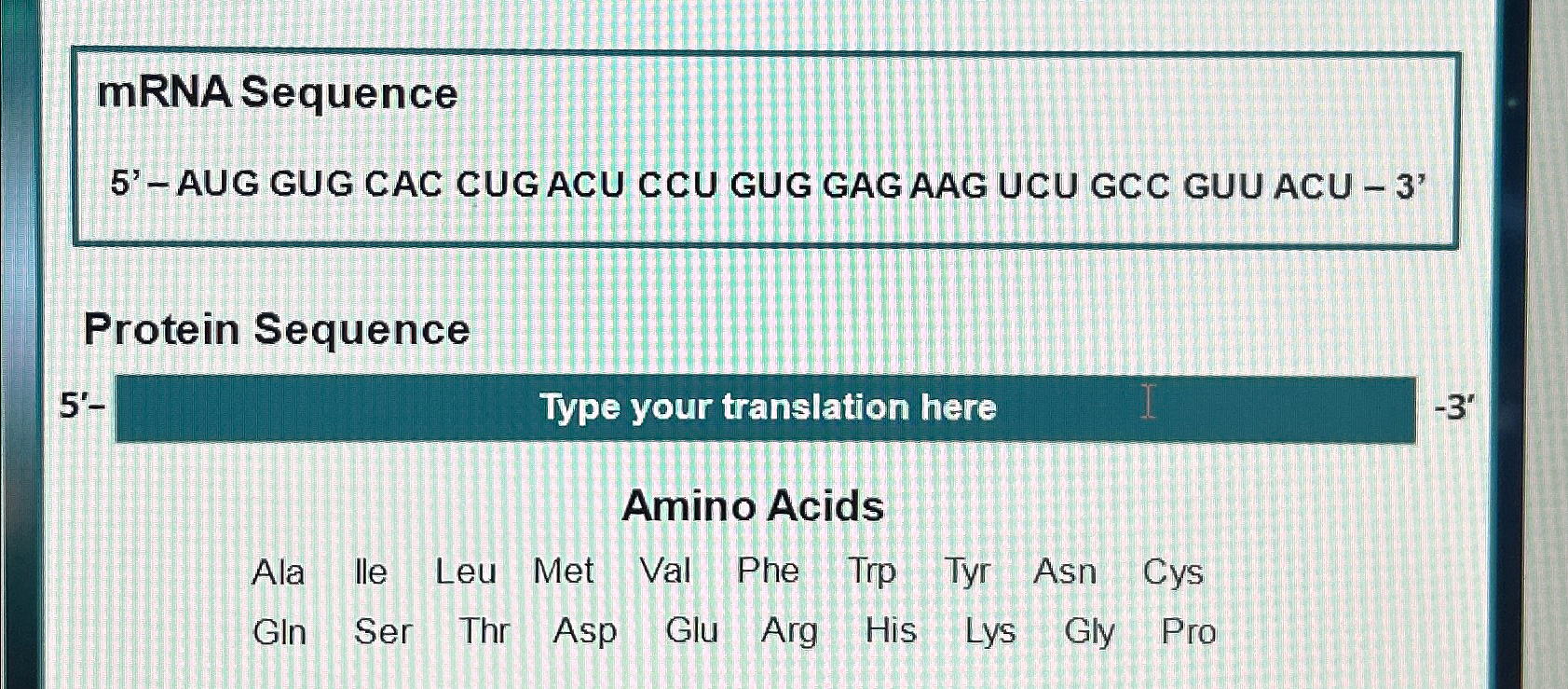Select the Ser amino acid
1568x689 pixels.
click(x=383, y=632)
